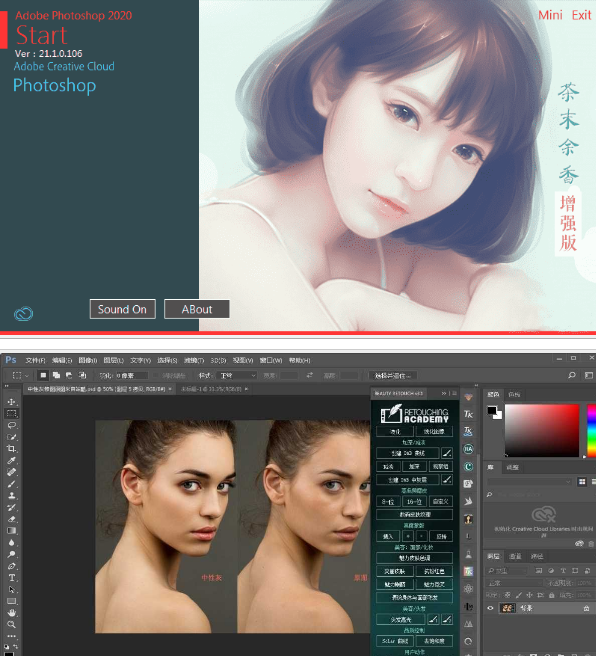Image resolution: width=596 pixels, height=656 pixels.
Task: Click the Select and Mask button
Action: click(x=392, y=376)
